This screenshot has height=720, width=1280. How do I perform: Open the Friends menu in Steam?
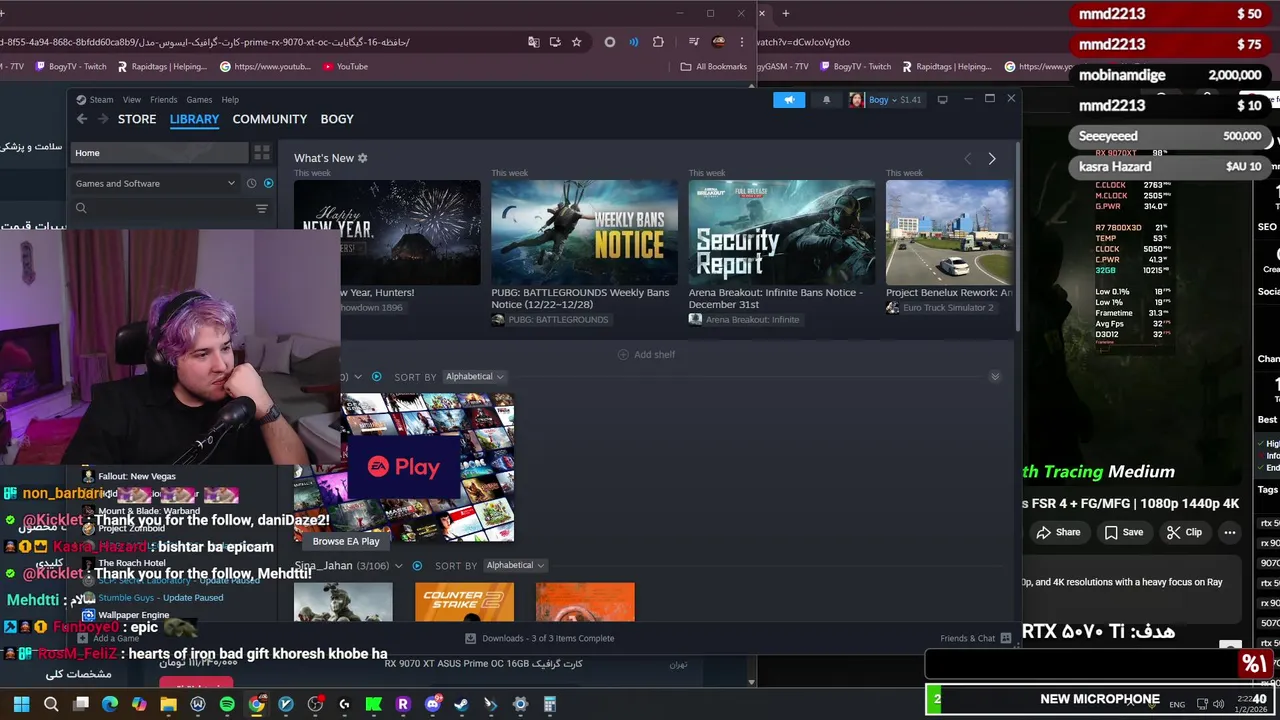point(163,100)
